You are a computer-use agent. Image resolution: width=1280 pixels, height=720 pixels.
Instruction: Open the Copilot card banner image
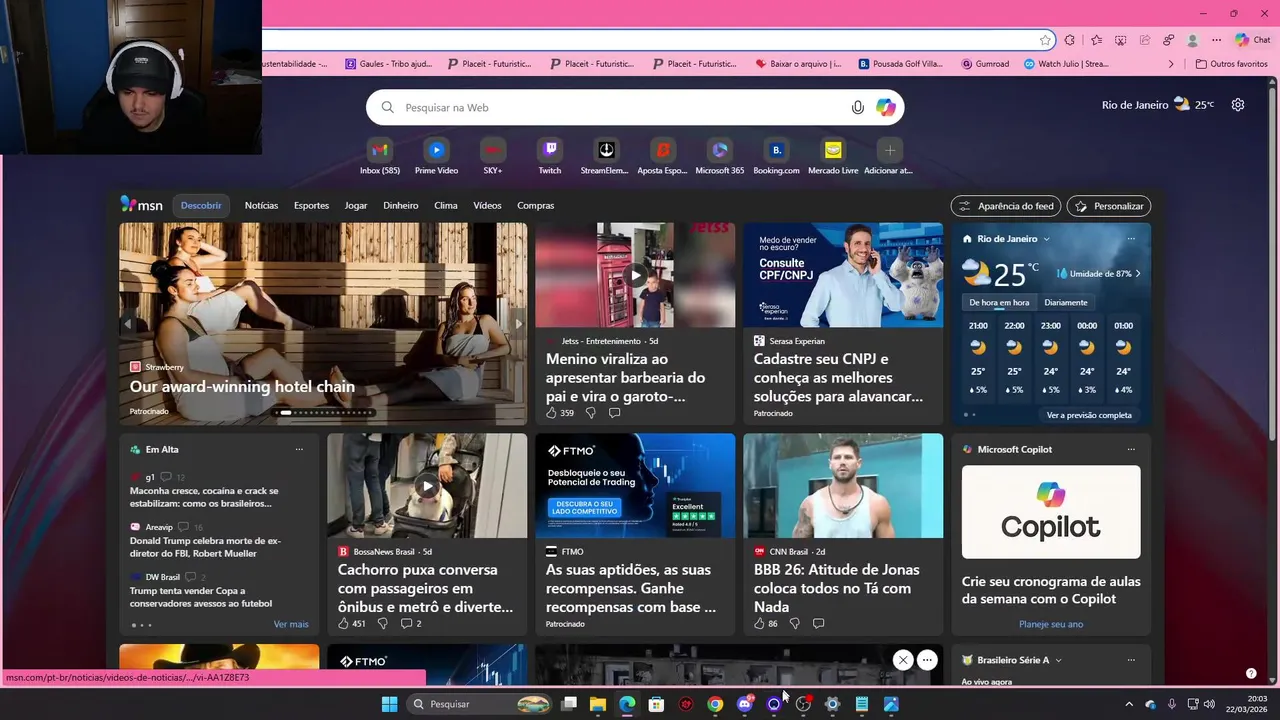[1051, 512]
